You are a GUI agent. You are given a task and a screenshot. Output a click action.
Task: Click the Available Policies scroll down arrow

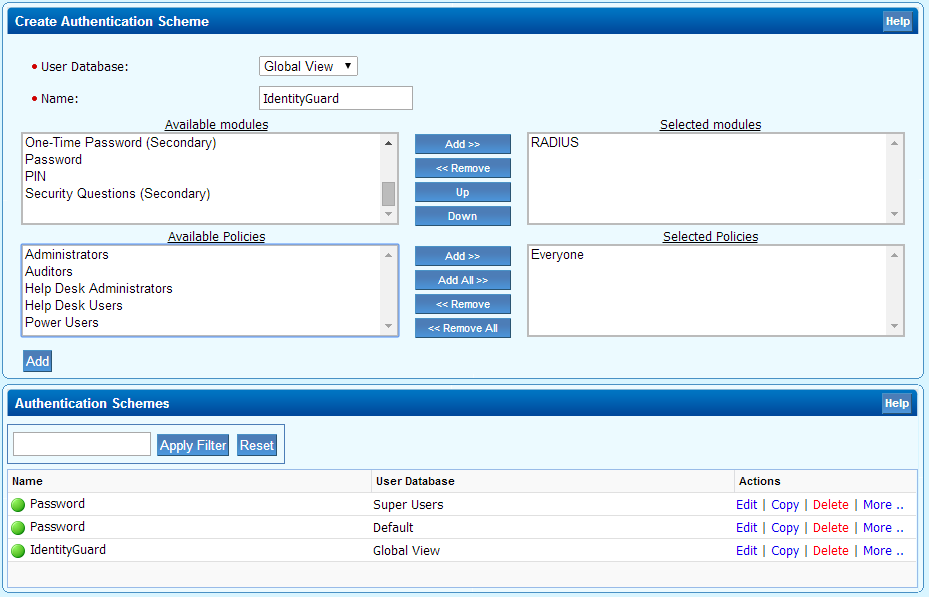coord(389,326)
